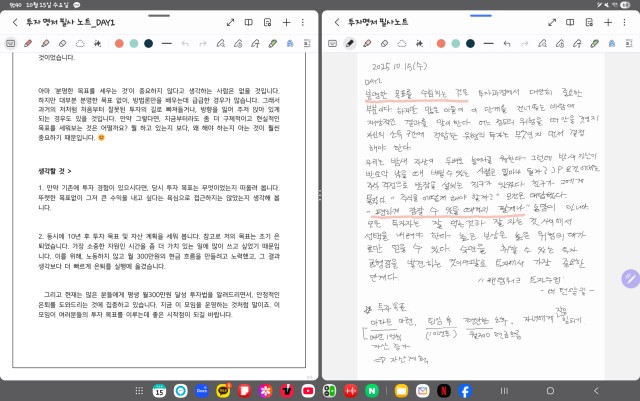The width and height of the screenshot is (640, 401).
Task: Open reading mode in right note
Action: click(x=570, y=22)
